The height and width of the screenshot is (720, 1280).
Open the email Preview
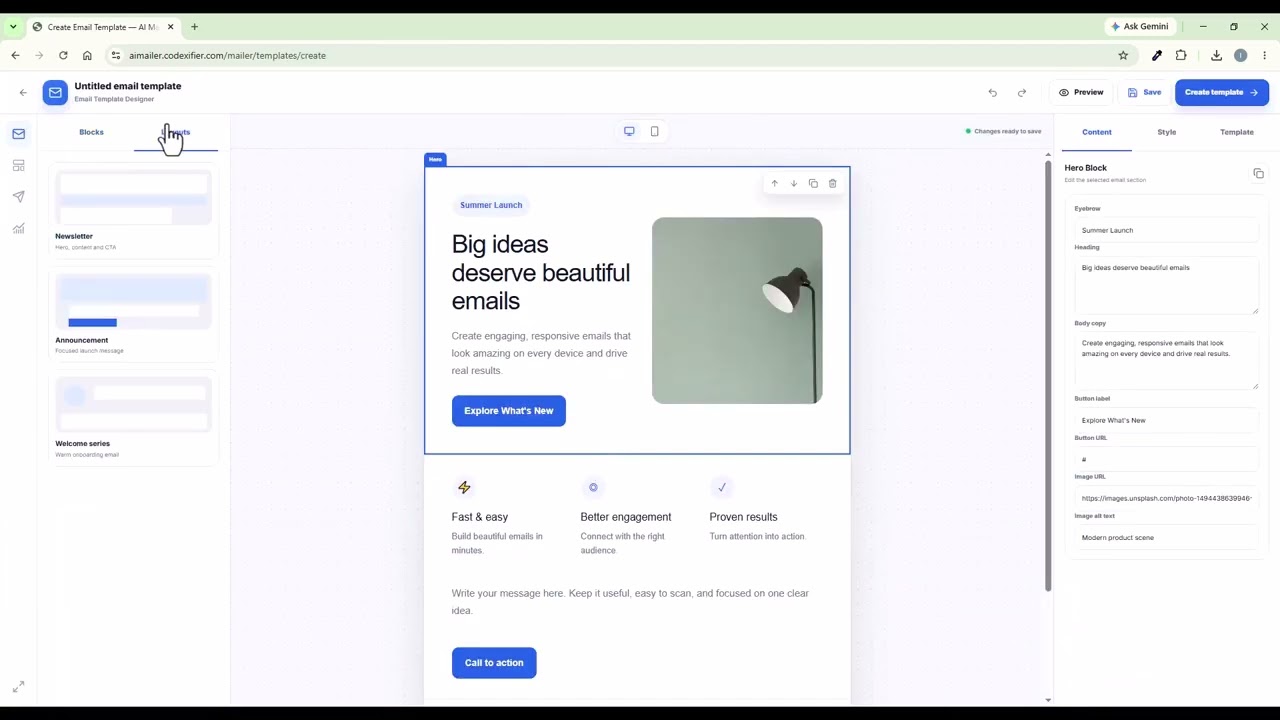[1081, 92]
